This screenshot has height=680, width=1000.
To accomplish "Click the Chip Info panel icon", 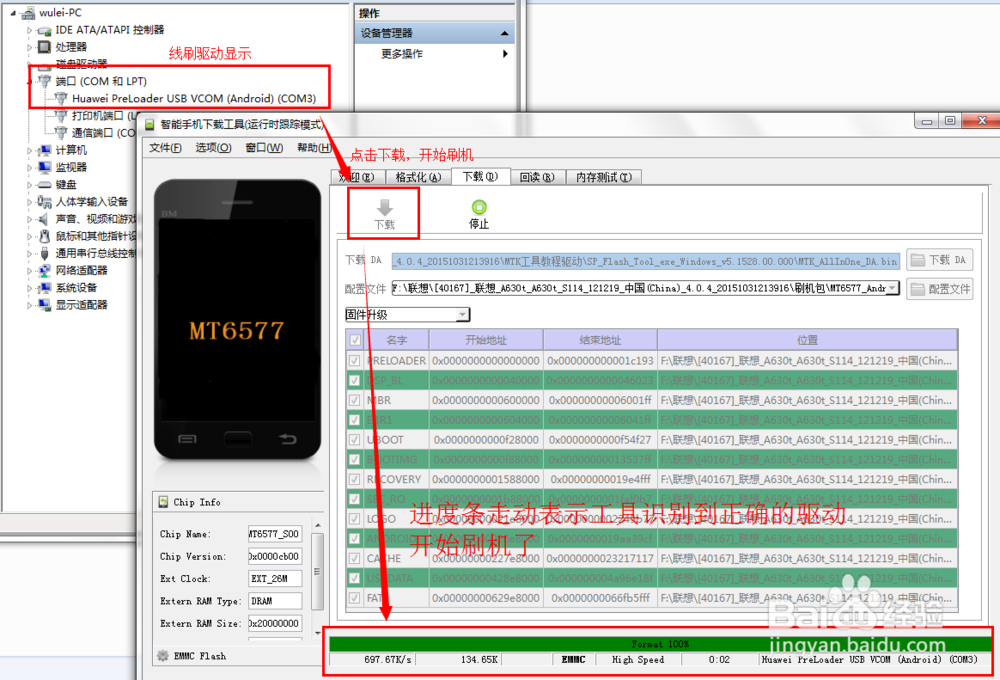I will [163, 502].
